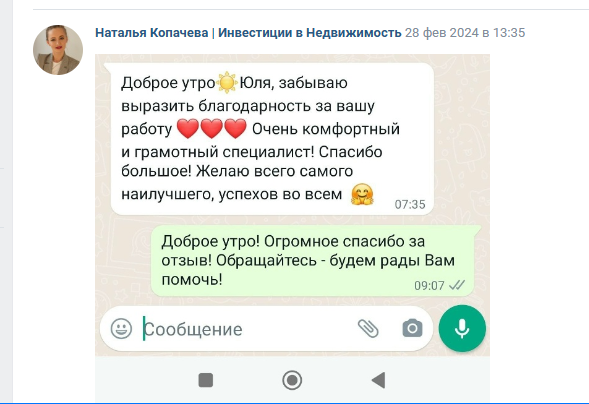Viewport: 589px width, 404px height.
Task: Tap the Android circular home button
Action: coord(292,380)
